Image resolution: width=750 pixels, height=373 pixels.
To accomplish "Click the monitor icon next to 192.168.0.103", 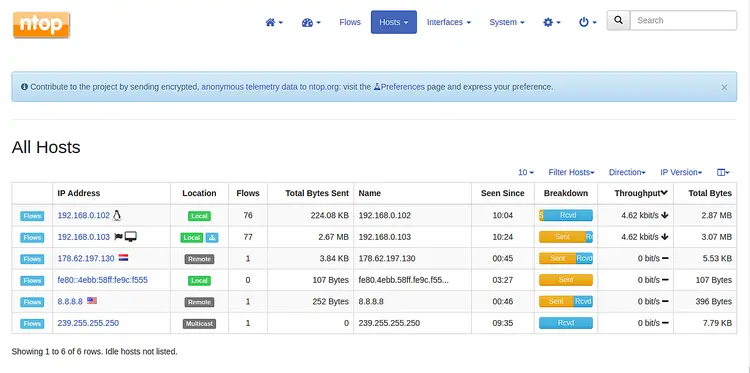I will tap(131, 237).
